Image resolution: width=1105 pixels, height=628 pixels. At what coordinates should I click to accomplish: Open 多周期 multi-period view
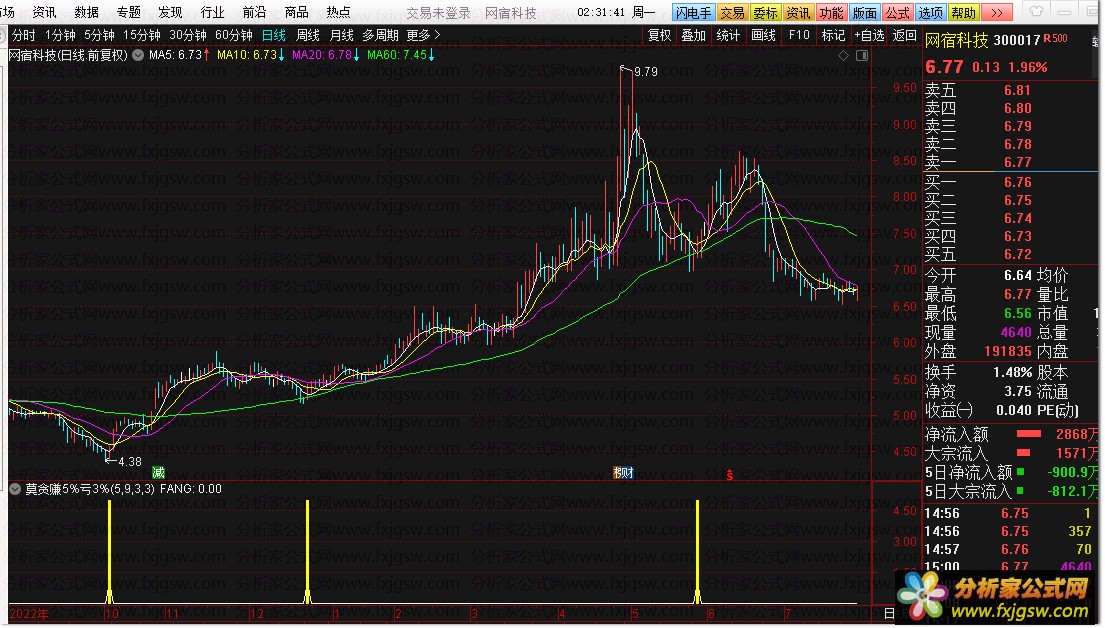click(380, 35)
